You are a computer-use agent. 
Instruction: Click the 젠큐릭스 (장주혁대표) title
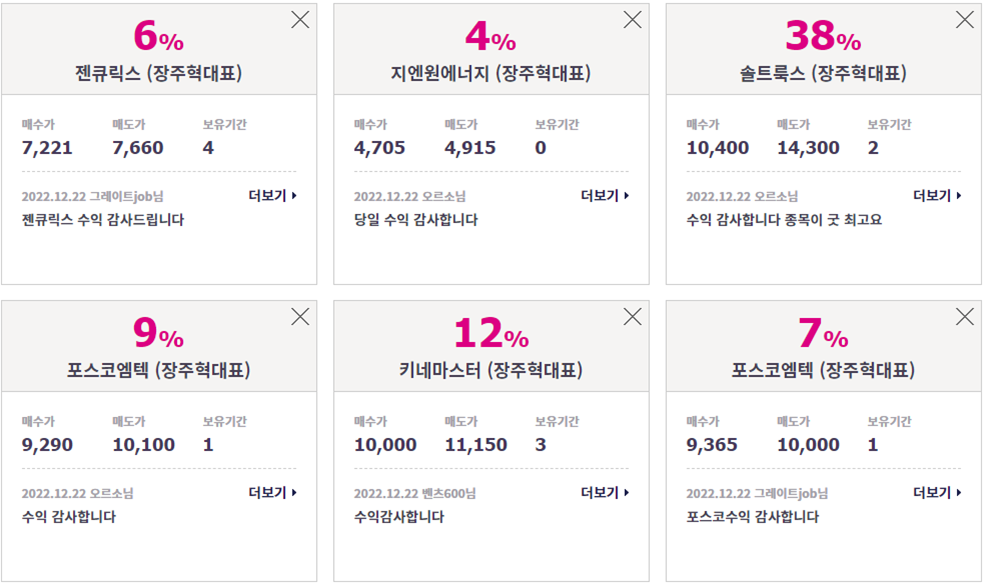(x=158, y=74)
